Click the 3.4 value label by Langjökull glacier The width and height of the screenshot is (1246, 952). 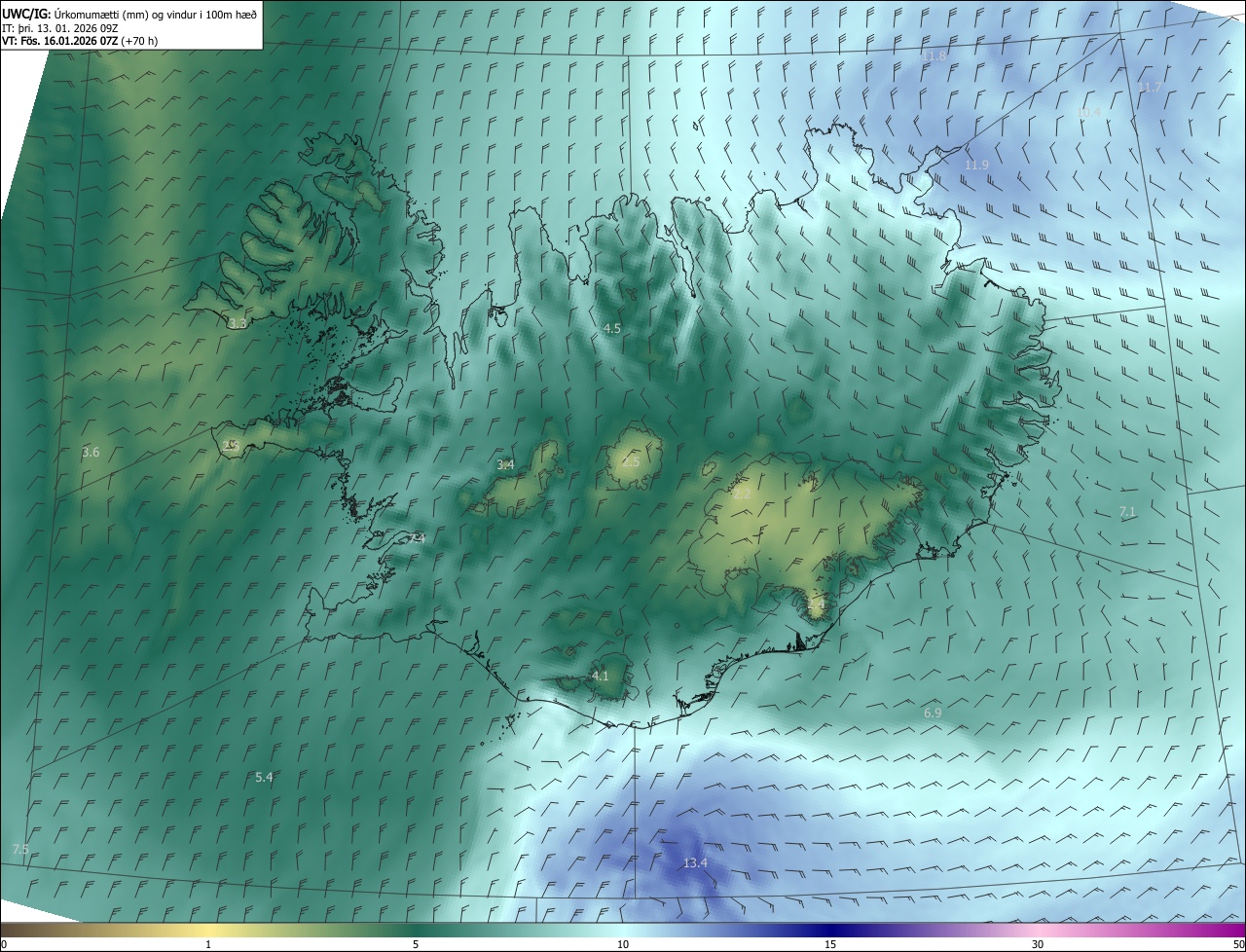[505, 465]
